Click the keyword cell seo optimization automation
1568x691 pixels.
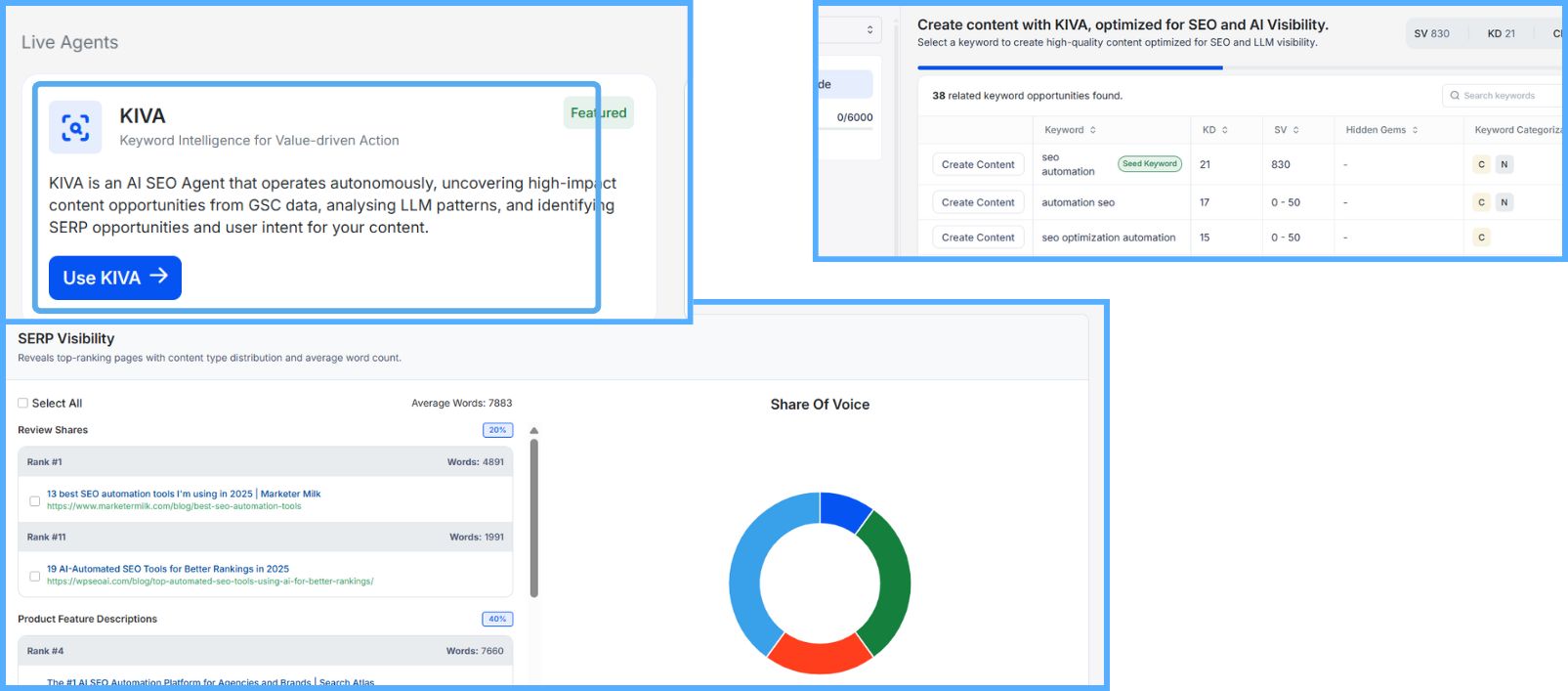[1109, 238]
